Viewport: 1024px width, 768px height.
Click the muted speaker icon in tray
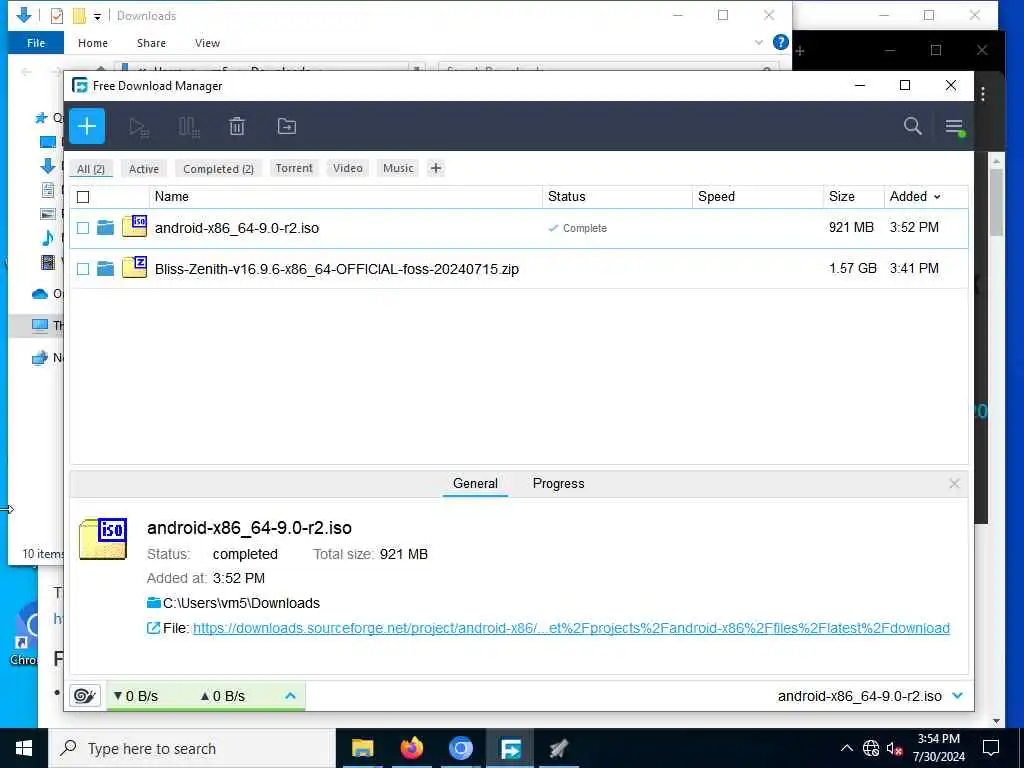click(x=894, y=748)
